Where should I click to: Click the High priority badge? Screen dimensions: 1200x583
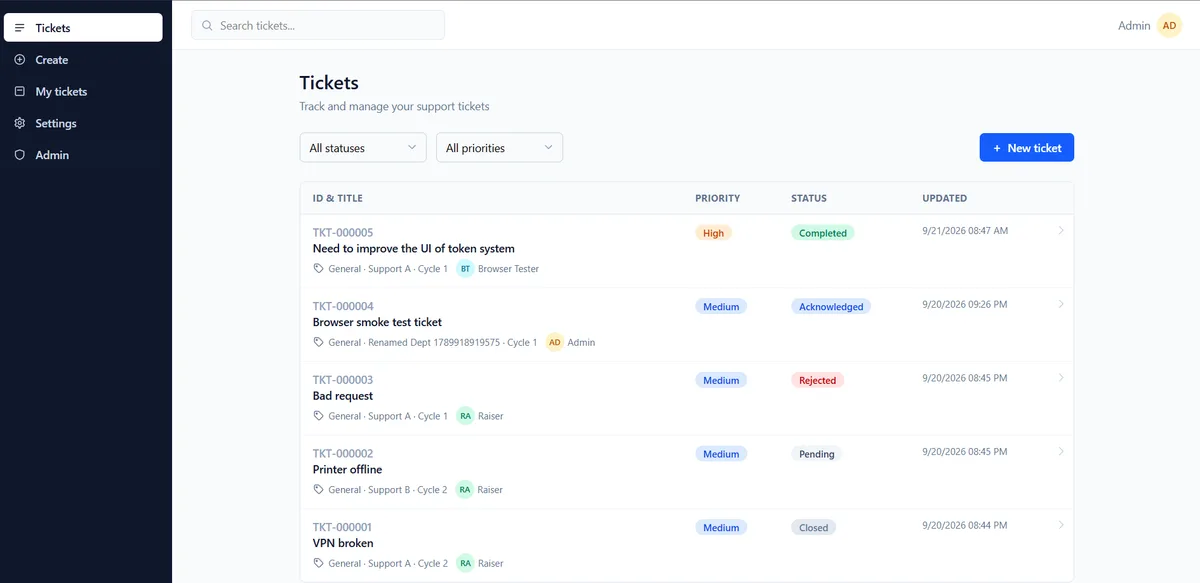point(714,233)
